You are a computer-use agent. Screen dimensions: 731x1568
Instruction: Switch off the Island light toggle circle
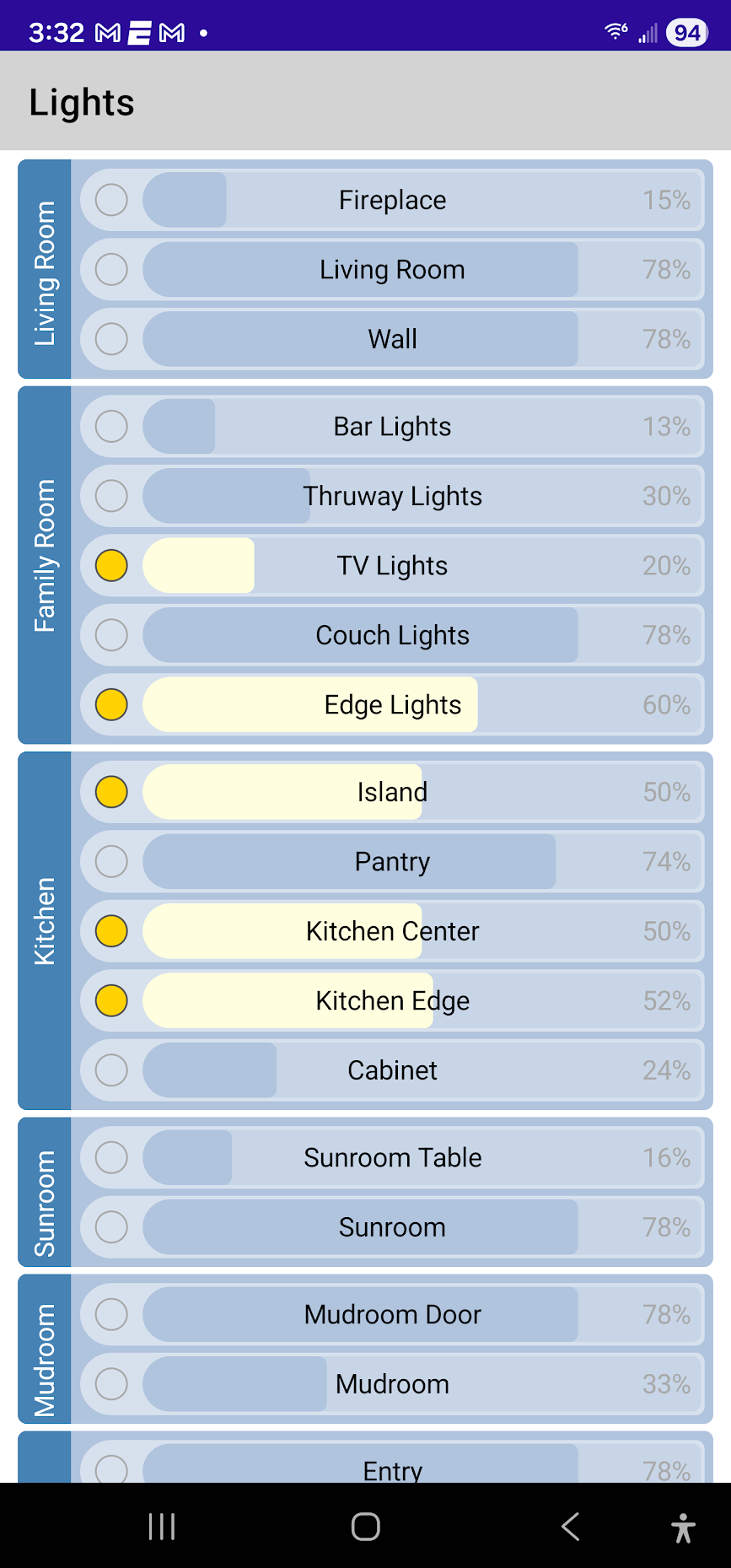click(x=111, y=792)
